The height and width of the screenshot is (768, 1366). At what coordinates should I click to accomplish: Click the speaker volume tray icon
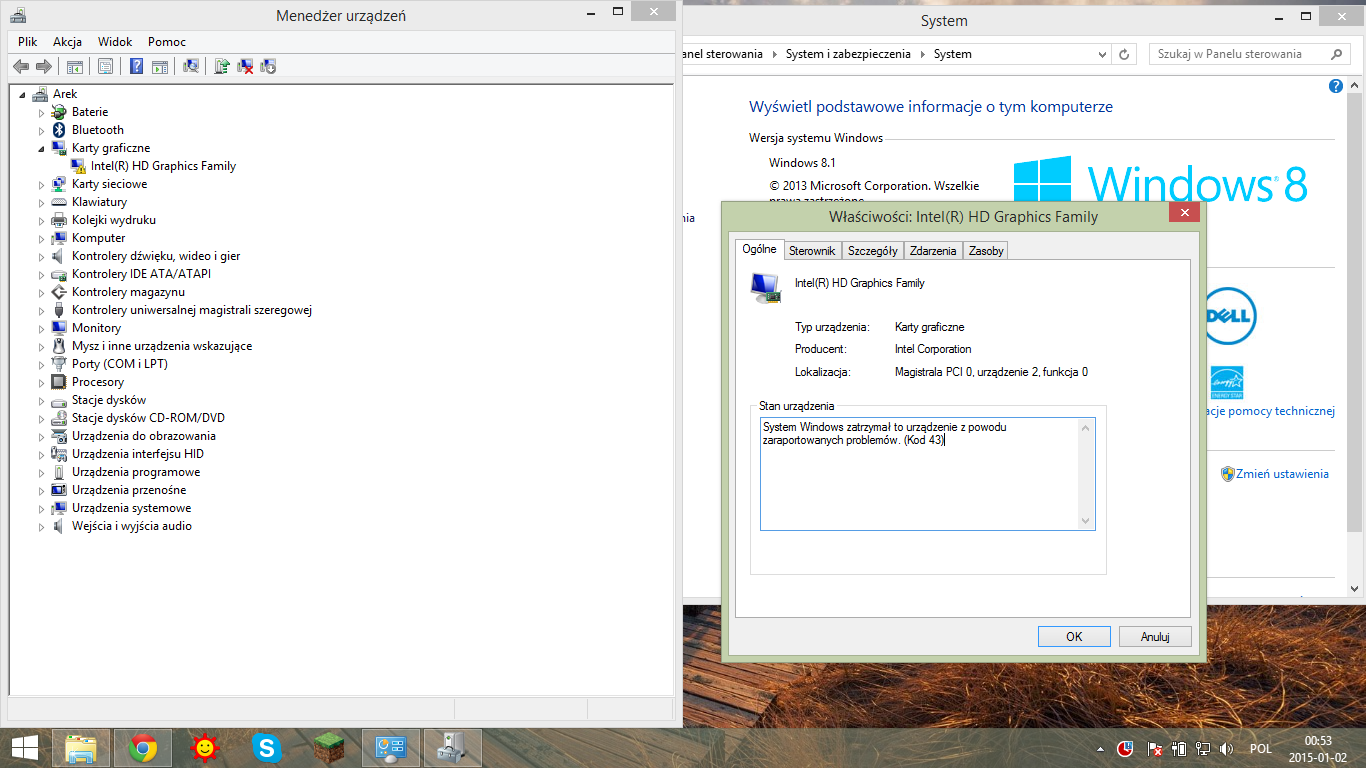click(x=1226, y=748)
